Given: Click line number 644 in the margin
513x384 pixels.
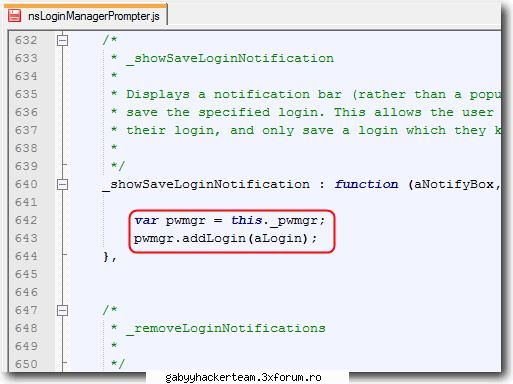Looking at the screenshot, I should 26,256.
